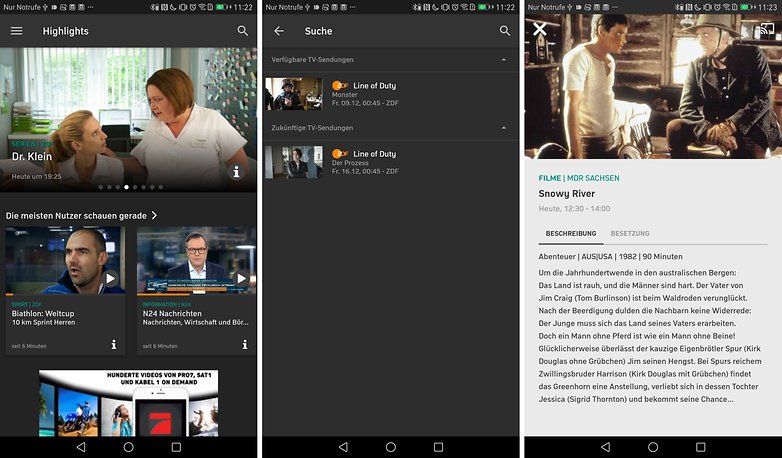Screen dimensions: 782x458
Task: Tap the Snowy River title
Action: tap(567, 194)
